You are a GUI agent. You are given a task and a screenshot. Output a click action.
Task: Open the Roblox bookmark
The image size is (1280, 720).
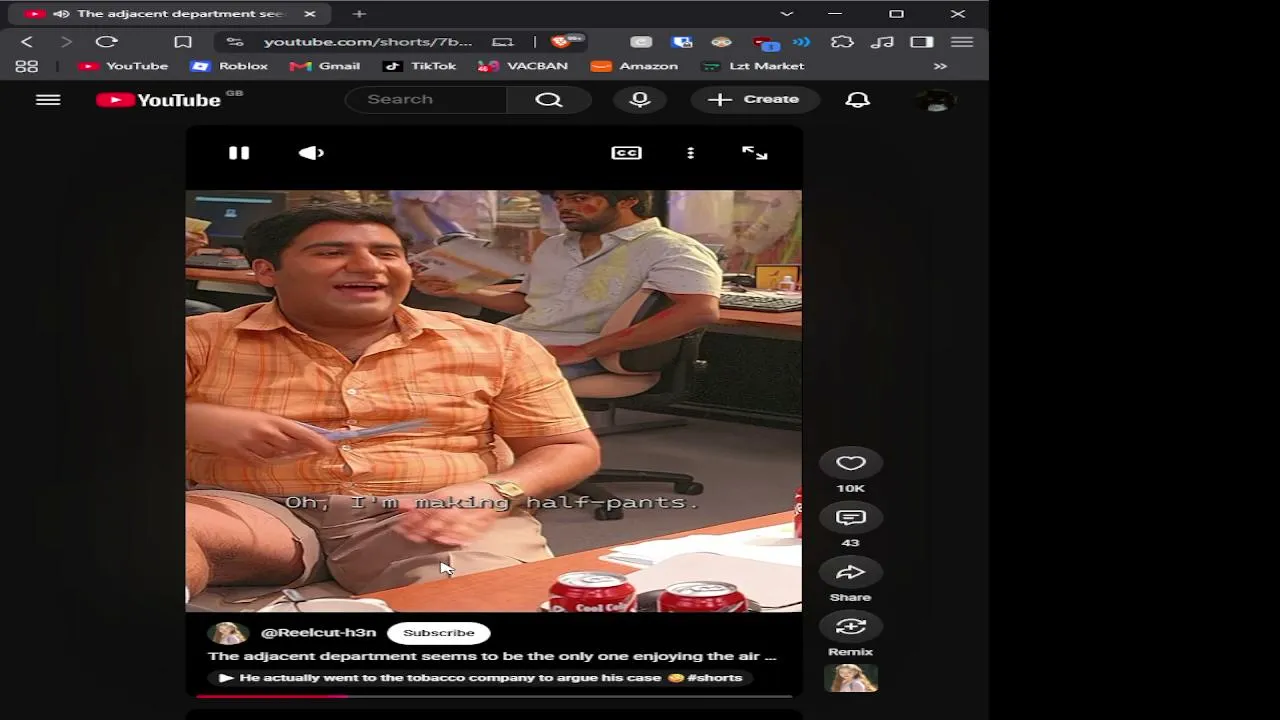pyautogui.click(x=229, y=66)
